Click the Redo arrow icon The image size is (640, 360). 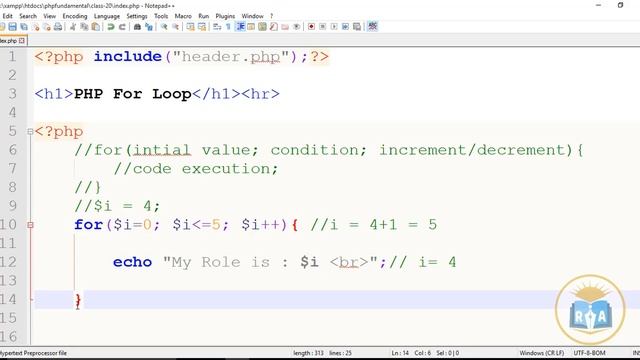[x=122, y=27]
